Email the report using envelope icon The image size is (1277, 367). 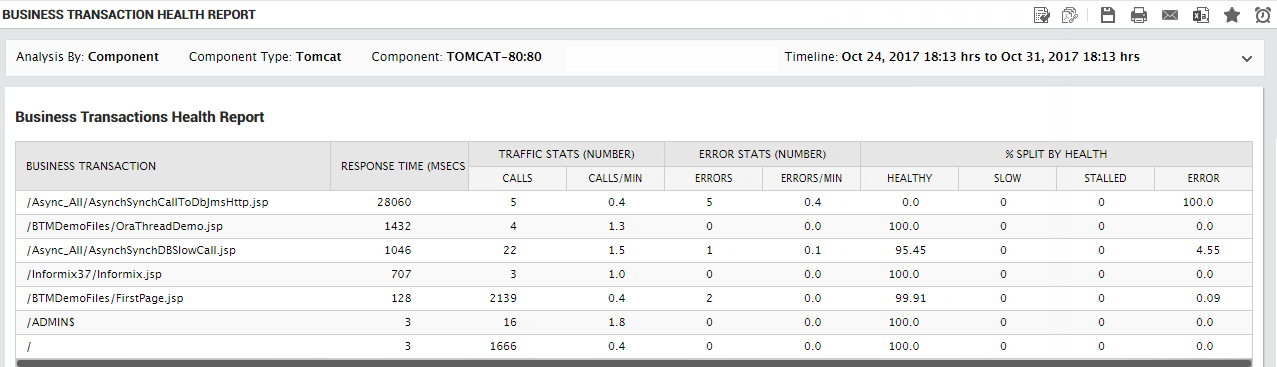(1170, 15)
